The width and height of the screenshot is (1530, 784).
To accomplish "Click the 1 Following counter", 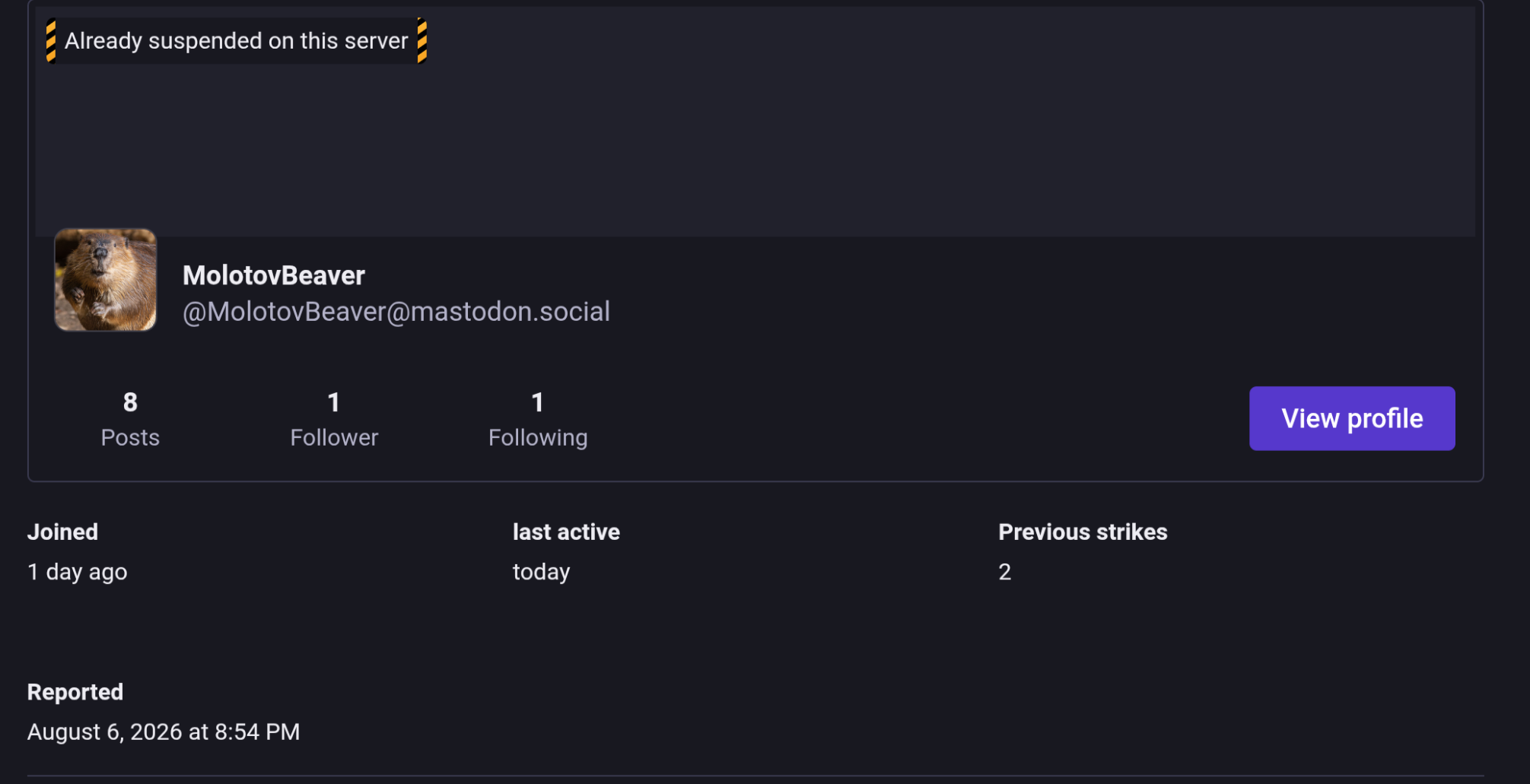I will click(538, 419).
